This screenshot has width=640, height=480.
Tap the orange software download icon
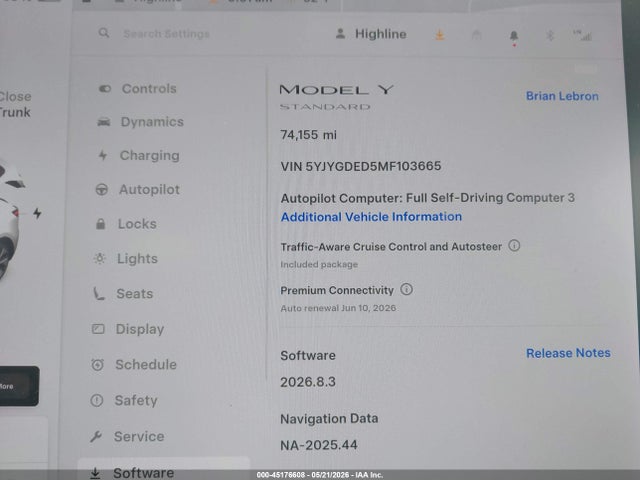pyautogui.click(x=440, y=35)
